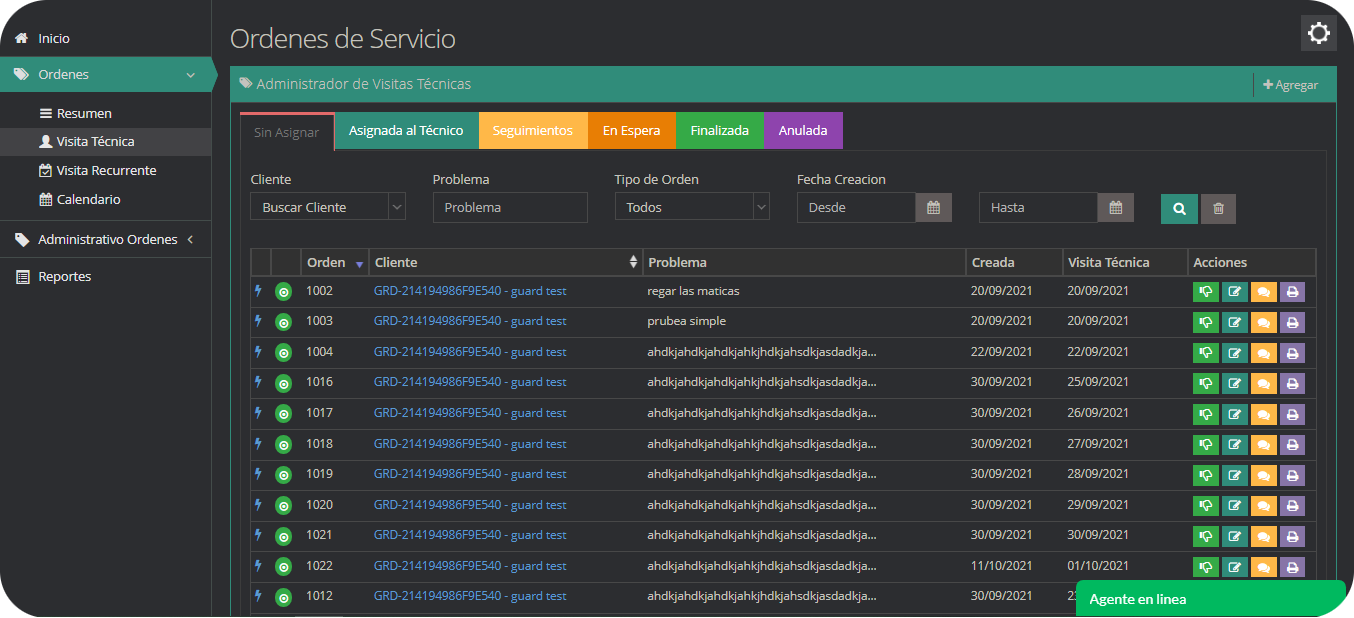Click the green status circle for order 1018
The height and width of the screenshot is (618, 1354).
click(284, 444)
